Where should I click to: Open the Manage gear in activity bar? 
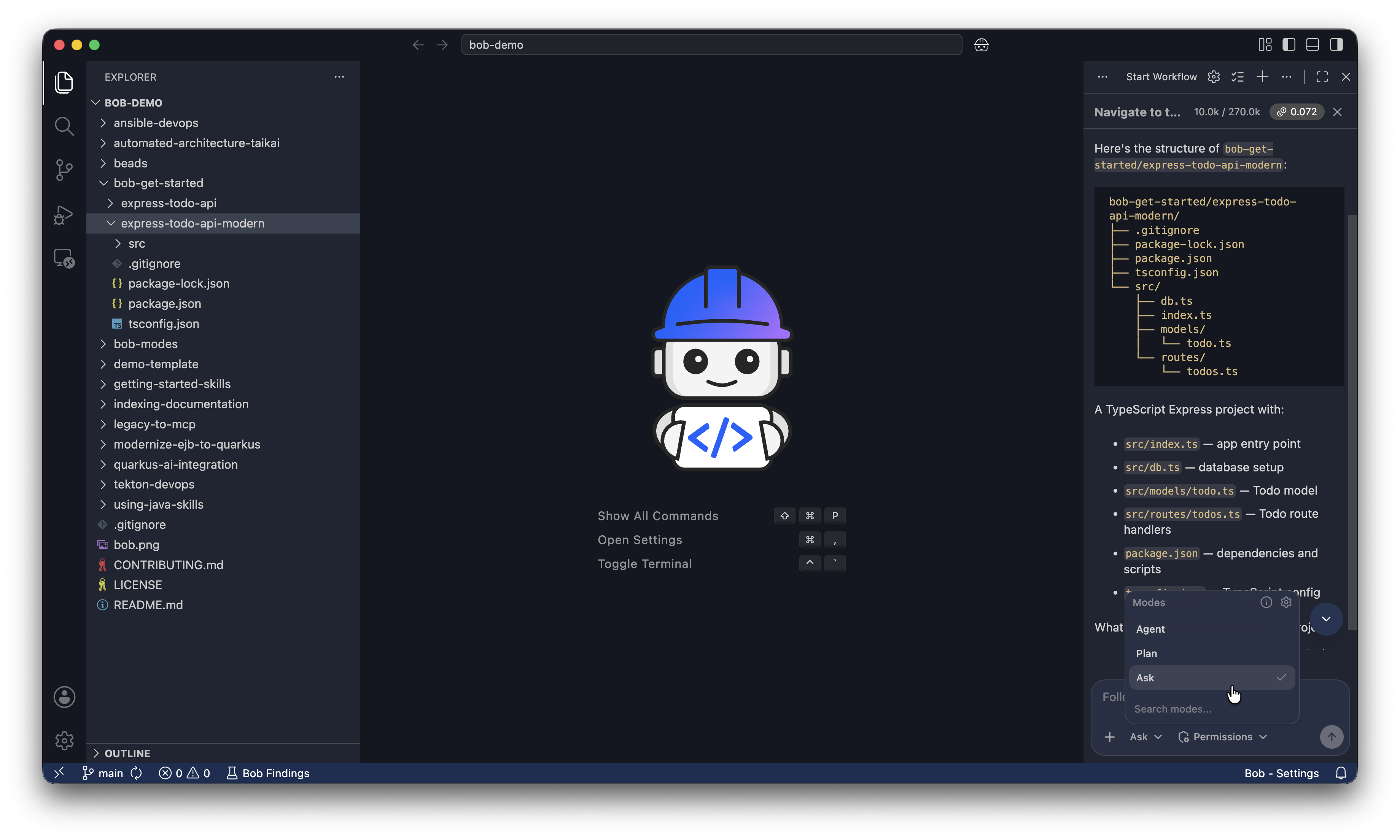(64, 740)
